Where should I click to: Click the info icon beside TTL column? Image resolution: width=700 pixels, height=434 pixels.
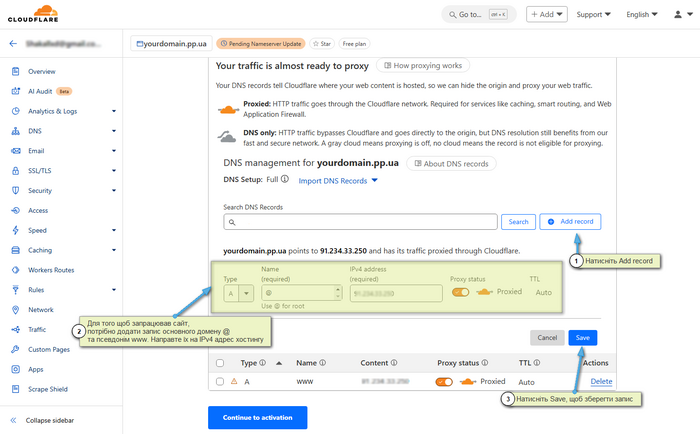pos(537,363)
